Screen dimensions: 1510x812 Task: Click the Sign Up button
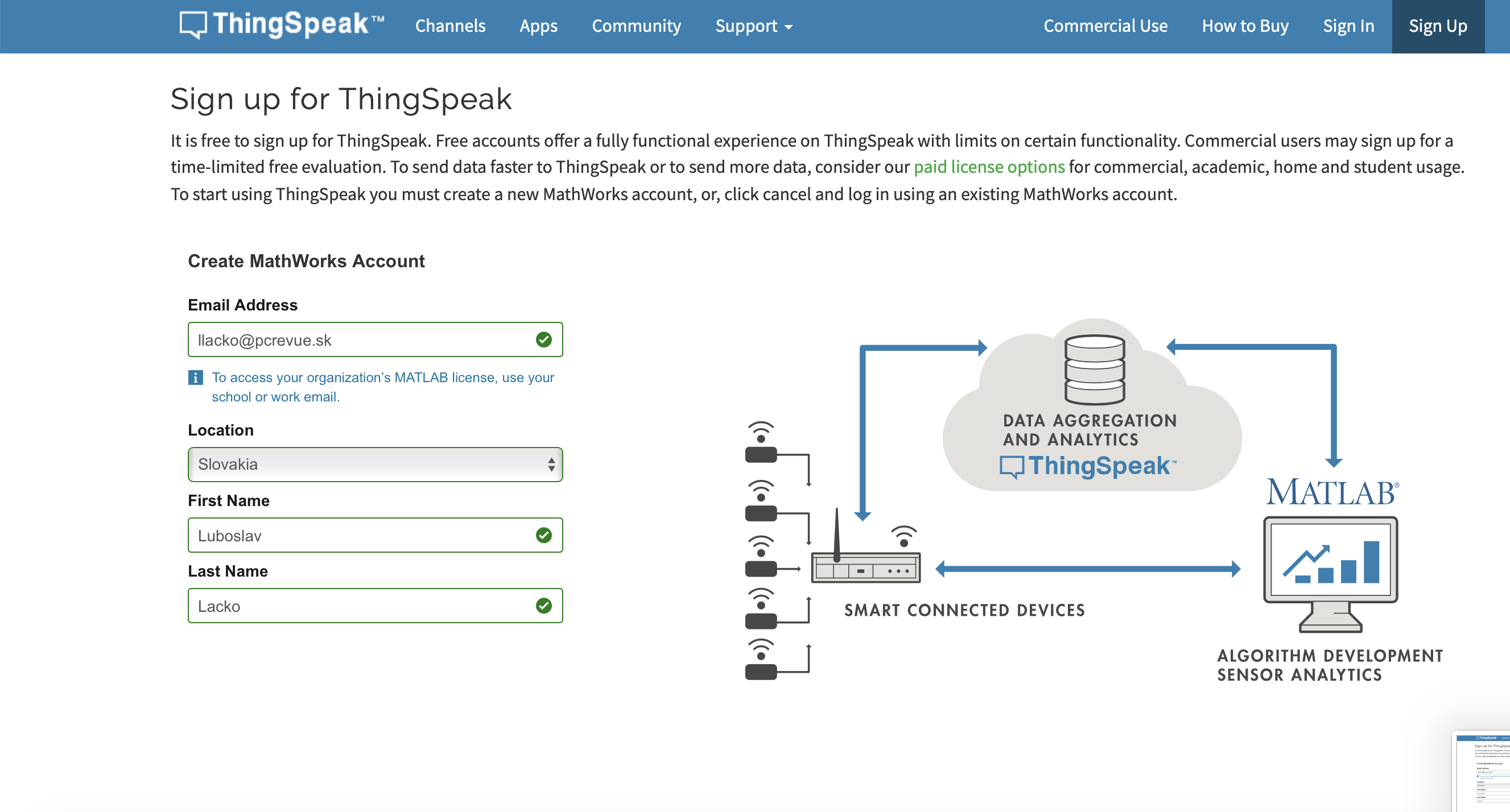1437,26
